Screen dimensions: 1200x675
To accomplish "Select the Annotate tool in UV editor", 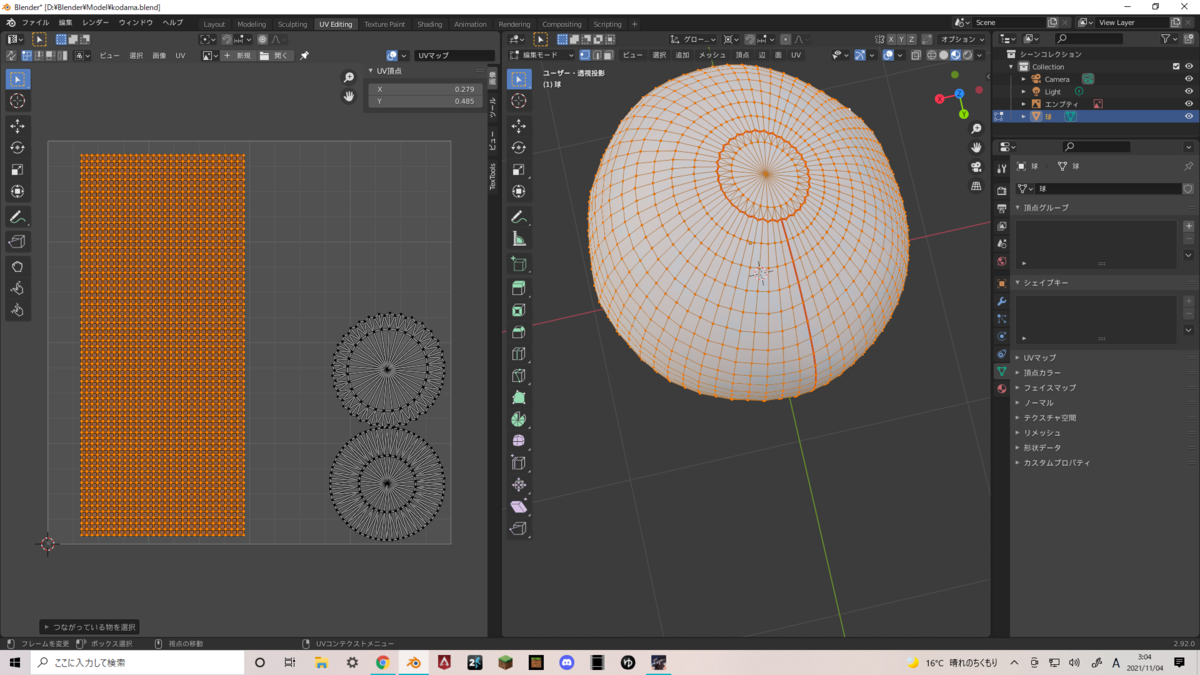I will [18, 217].
